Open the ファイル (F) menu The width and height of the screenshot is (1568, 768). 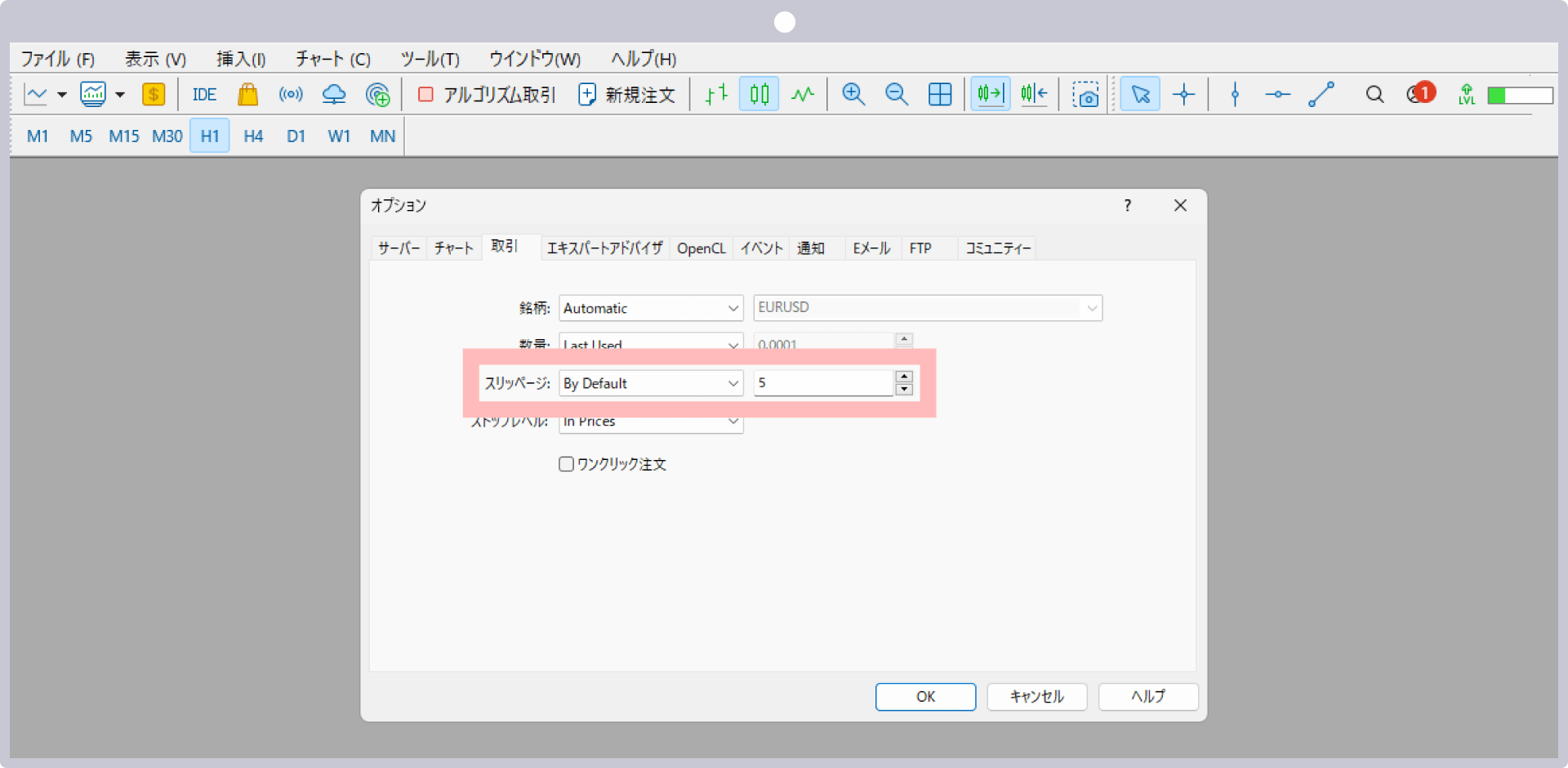pos(58,59)
